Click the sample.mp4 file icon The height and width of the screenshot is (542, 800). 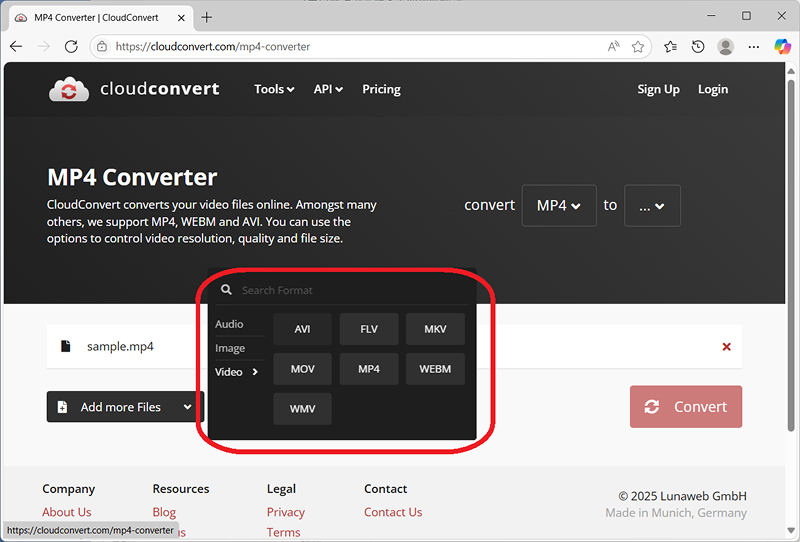(x=66, y=346)
